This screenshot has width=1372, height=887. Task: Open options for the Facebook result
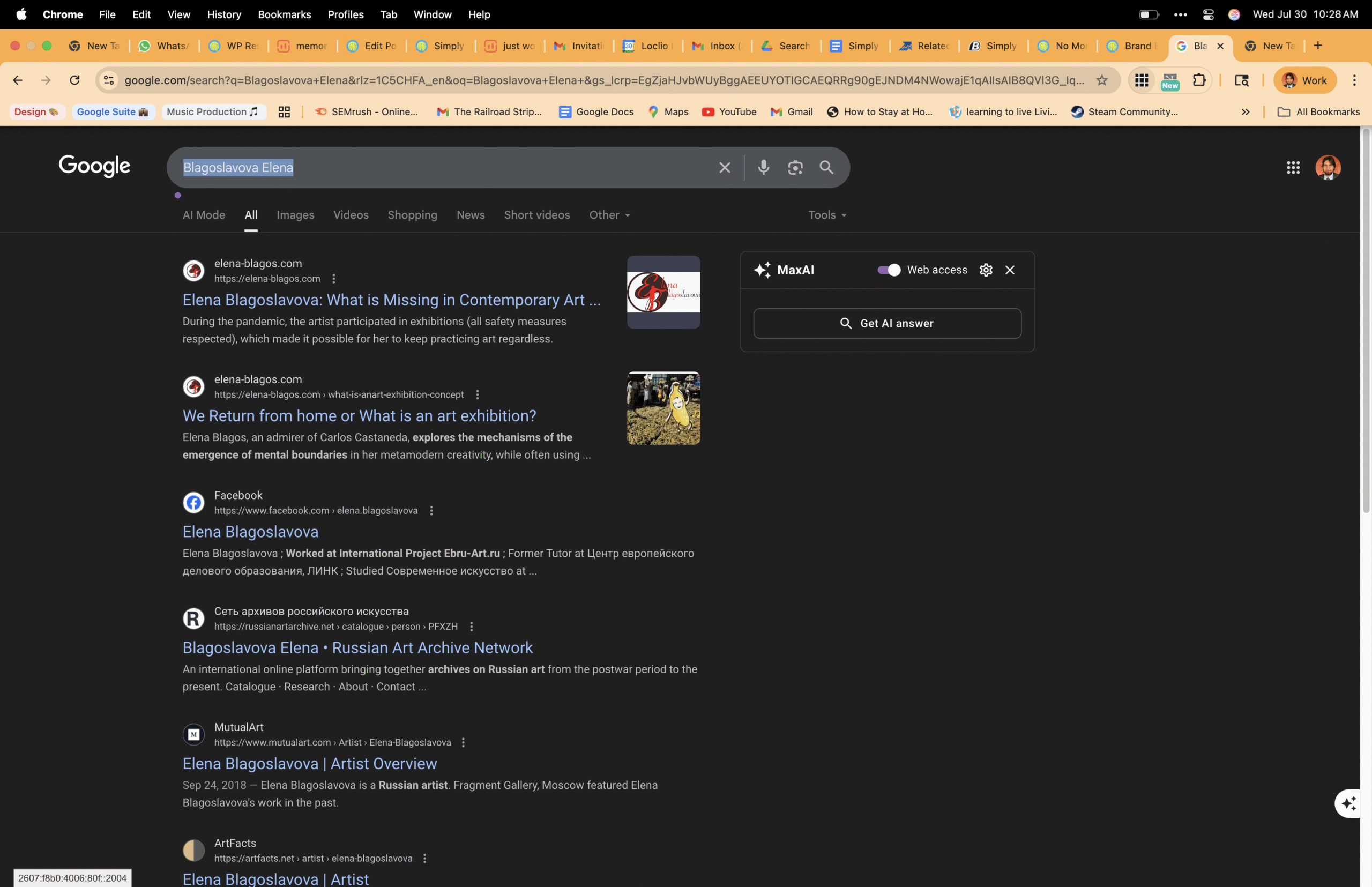pos(431,510)
